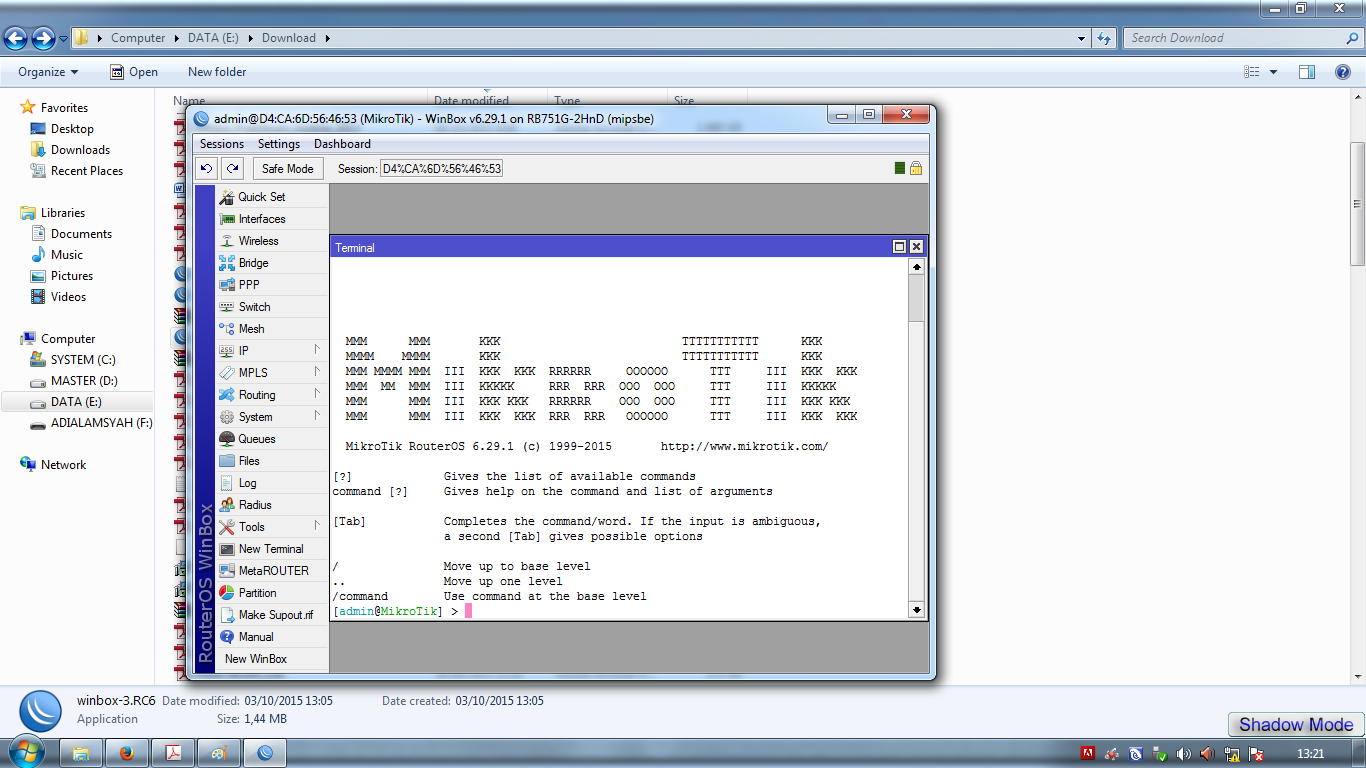
Task: Toggle the Explorer preview pane button
Action: coord(1307,72)
